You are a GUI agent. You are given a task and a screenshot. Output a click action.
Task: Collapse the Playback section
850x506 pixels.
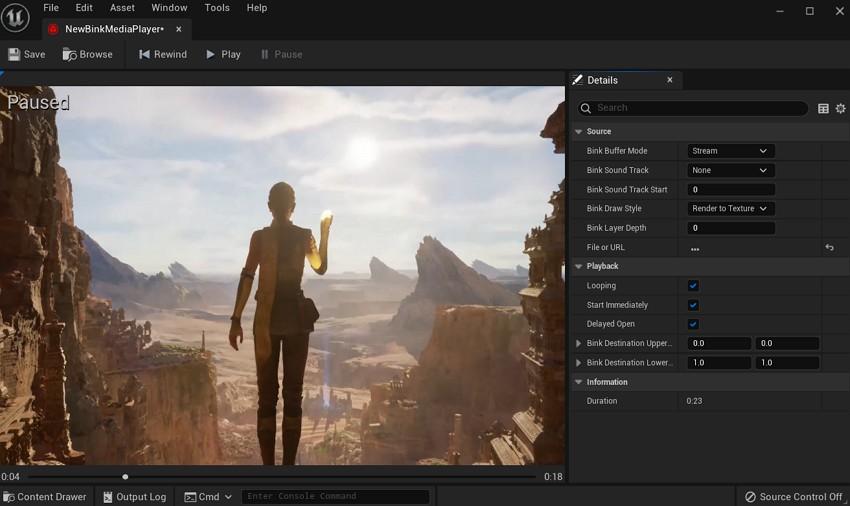click(x=578, y=266)
